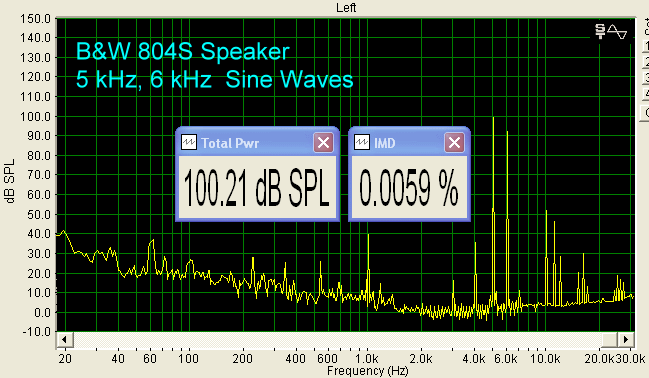The image size is (649, 378).
Task: Click the ST marker icon on the graph
Action: [x=600, y=31]
